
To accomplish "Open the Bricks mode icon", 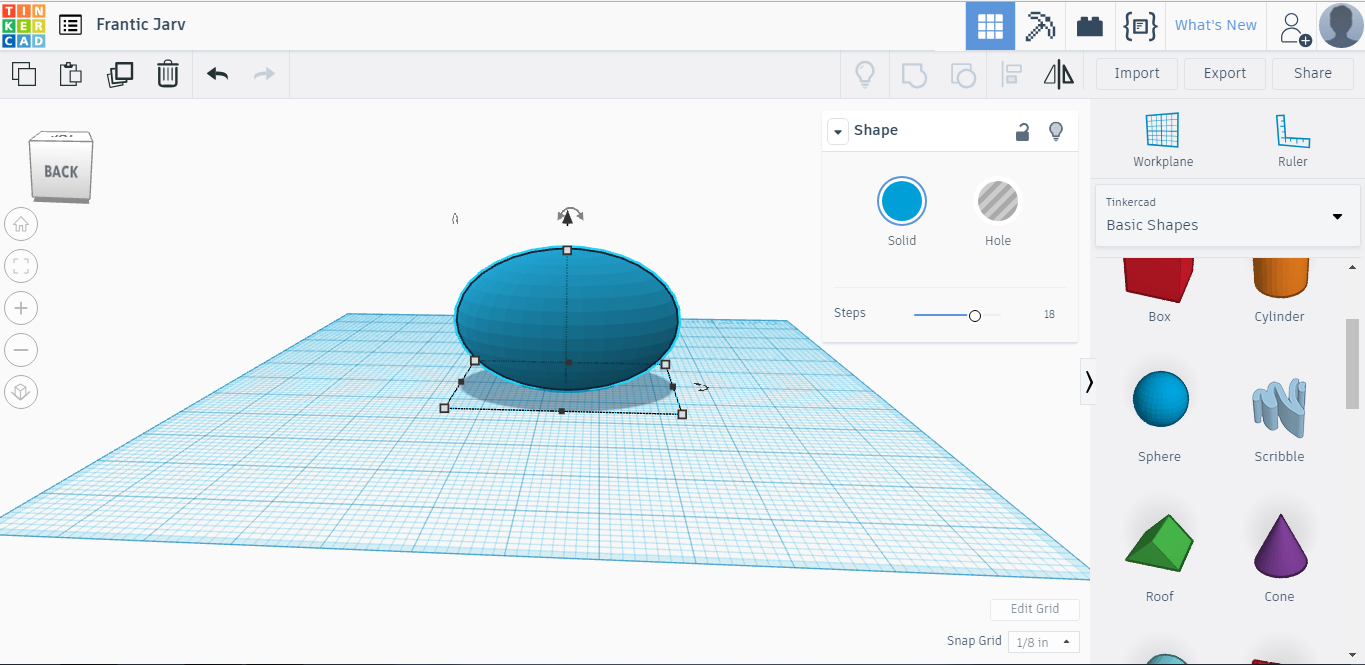I will coord(1090,26).
